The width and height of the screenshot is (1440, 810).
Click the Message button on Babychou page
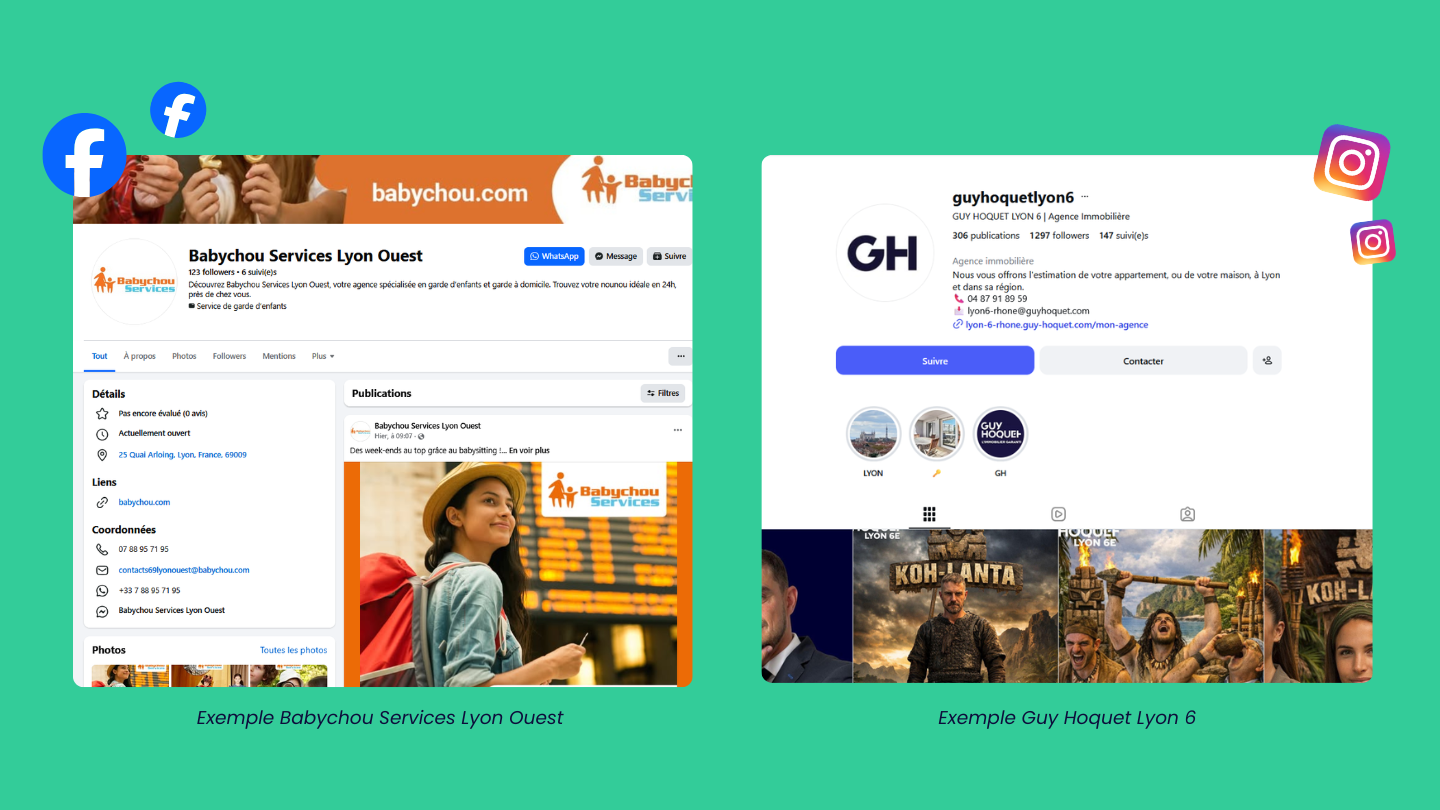(616, 256)
